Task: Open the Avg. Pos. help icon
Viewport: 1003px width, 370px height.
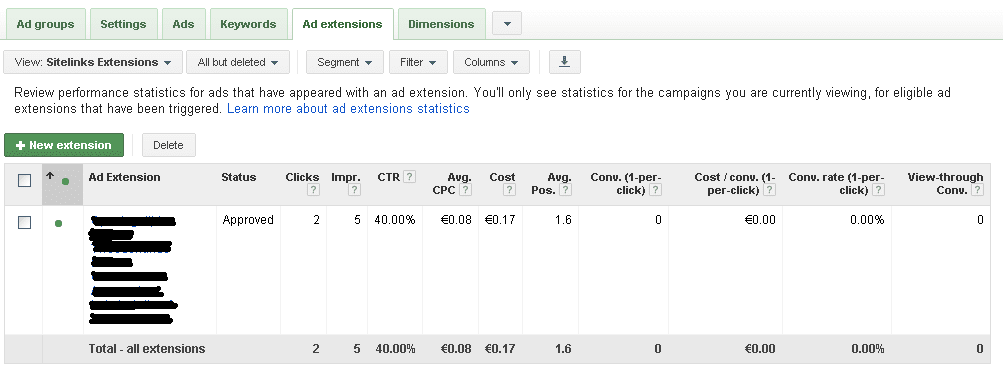Action: pos(565,190)
